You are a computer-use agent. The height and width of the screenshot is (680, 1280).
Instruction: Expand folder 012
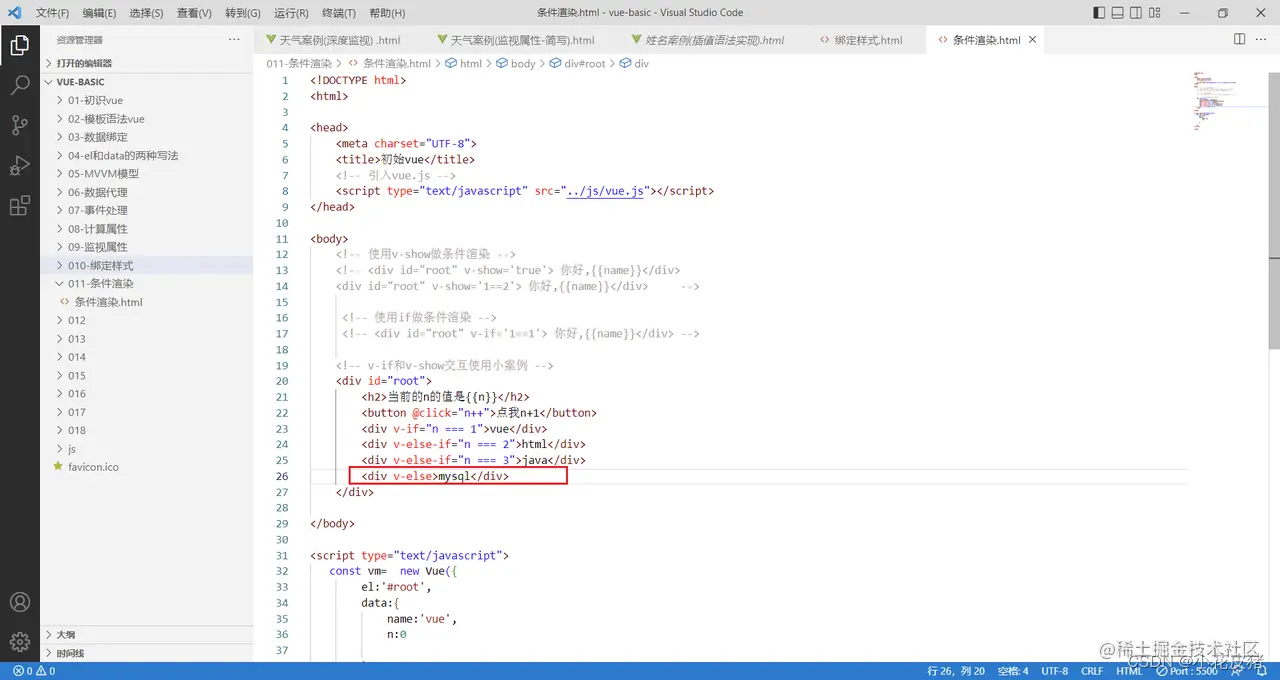[147, 320]
